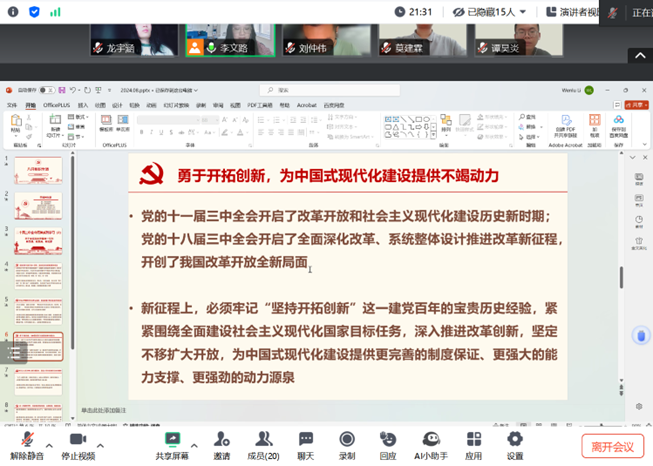Open the Acrobat ribbon tab
The image size is (653, 466).
click(306, 104)
